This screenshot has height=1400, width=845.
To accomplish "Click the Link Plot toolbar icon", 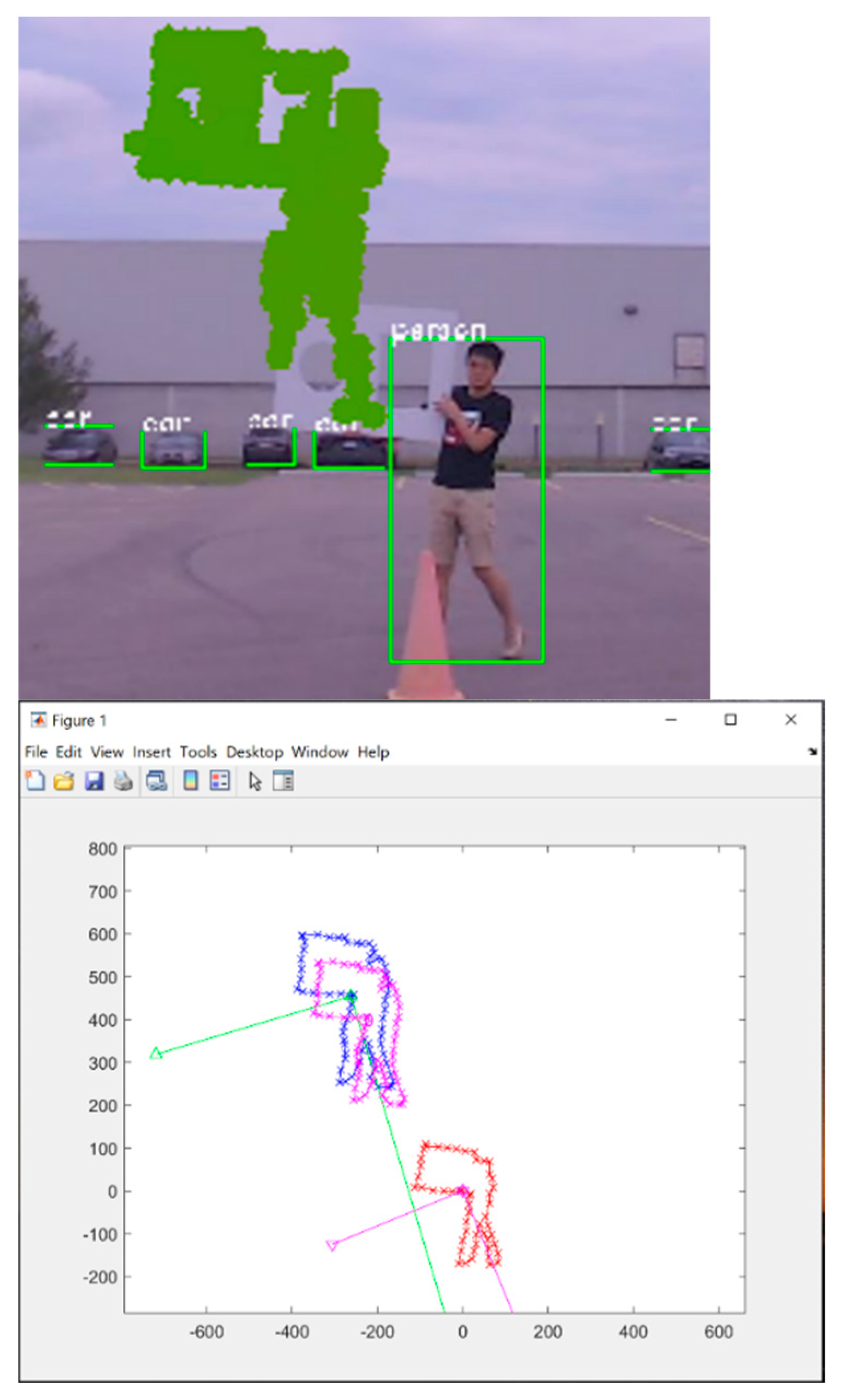I will click(x=156, y=781).
